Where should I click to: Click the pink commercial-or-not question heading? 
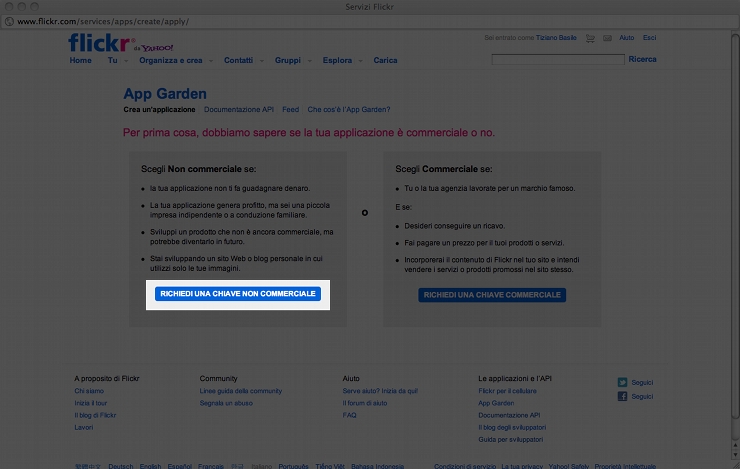[x=309, y=133]
